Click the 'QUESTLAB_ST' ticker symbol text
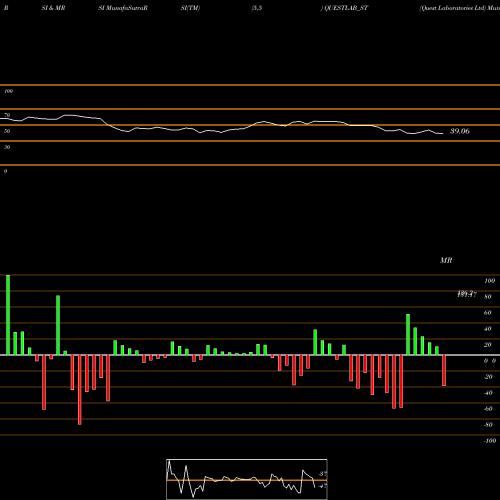Image resolution: width=500 pixels, height=500 pixels. coord(346,8)
